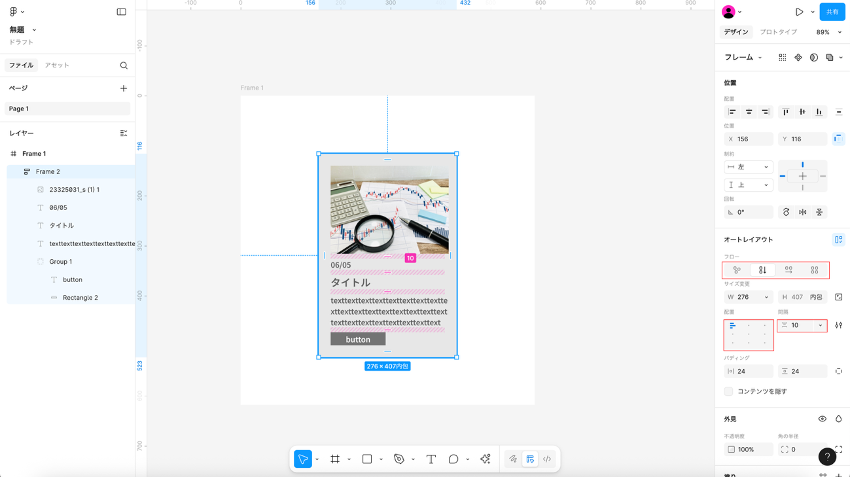
Task: Select the Comment tool in bottom toolbar
Action: (454, 459)
